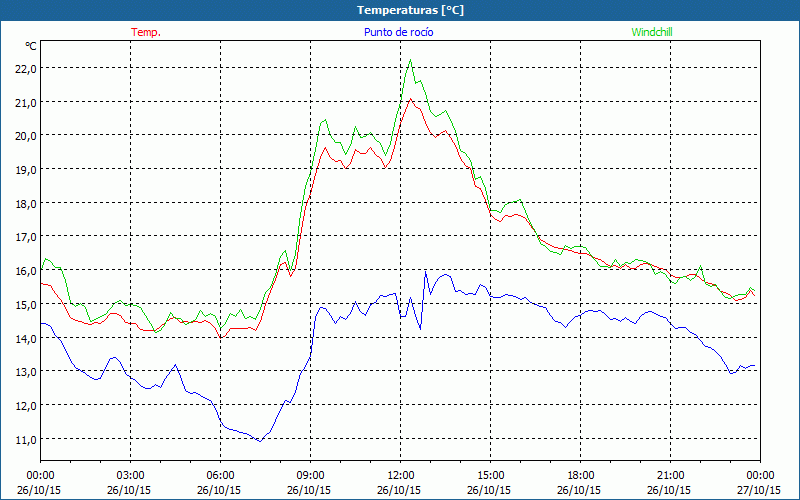
Task: Click the 22,0 y-axis value
Action: pyautogui.click(x=26, y=69)
